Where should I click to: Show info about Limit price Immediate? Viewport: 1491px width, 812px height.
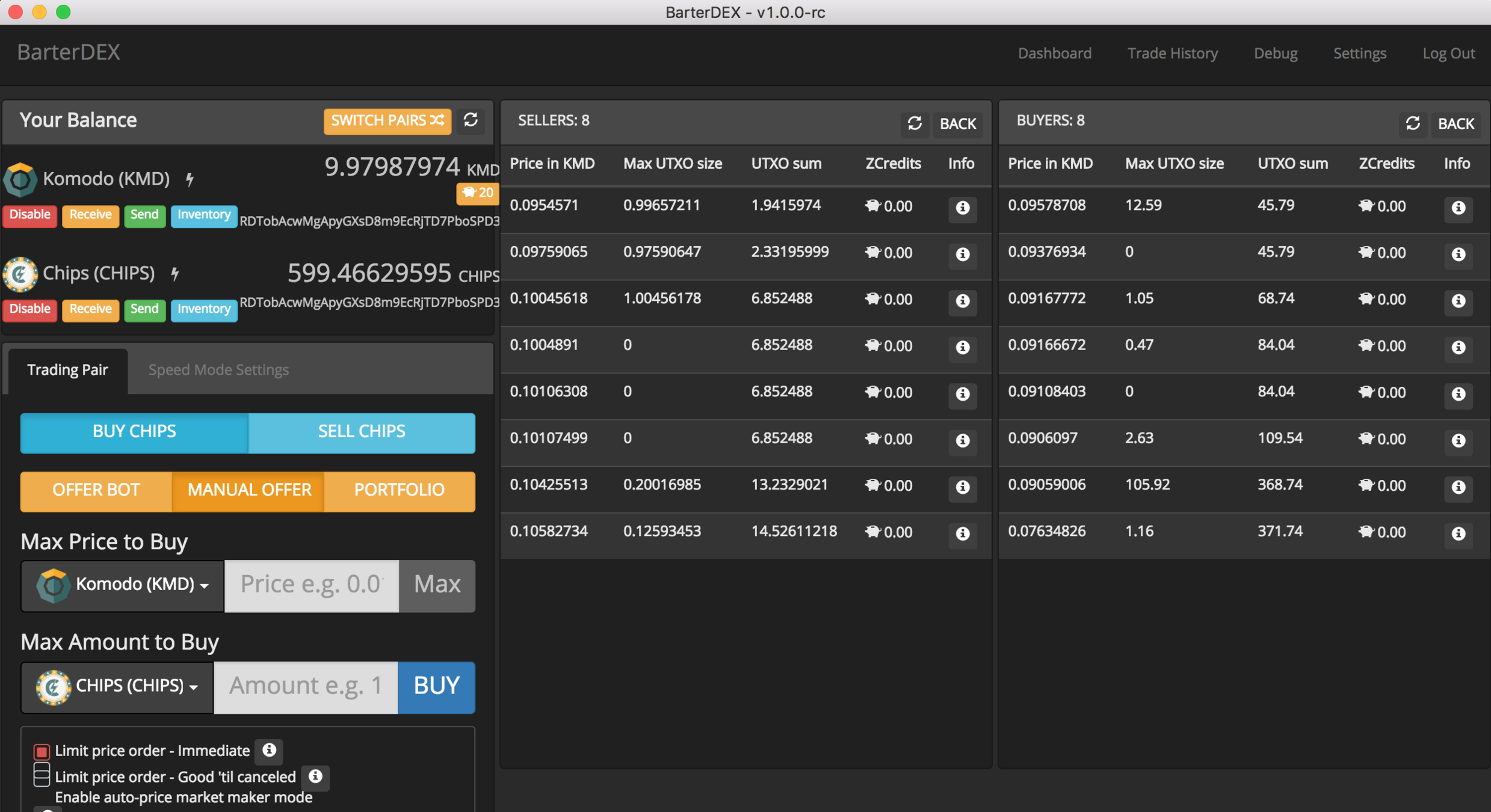pos(269,750)
